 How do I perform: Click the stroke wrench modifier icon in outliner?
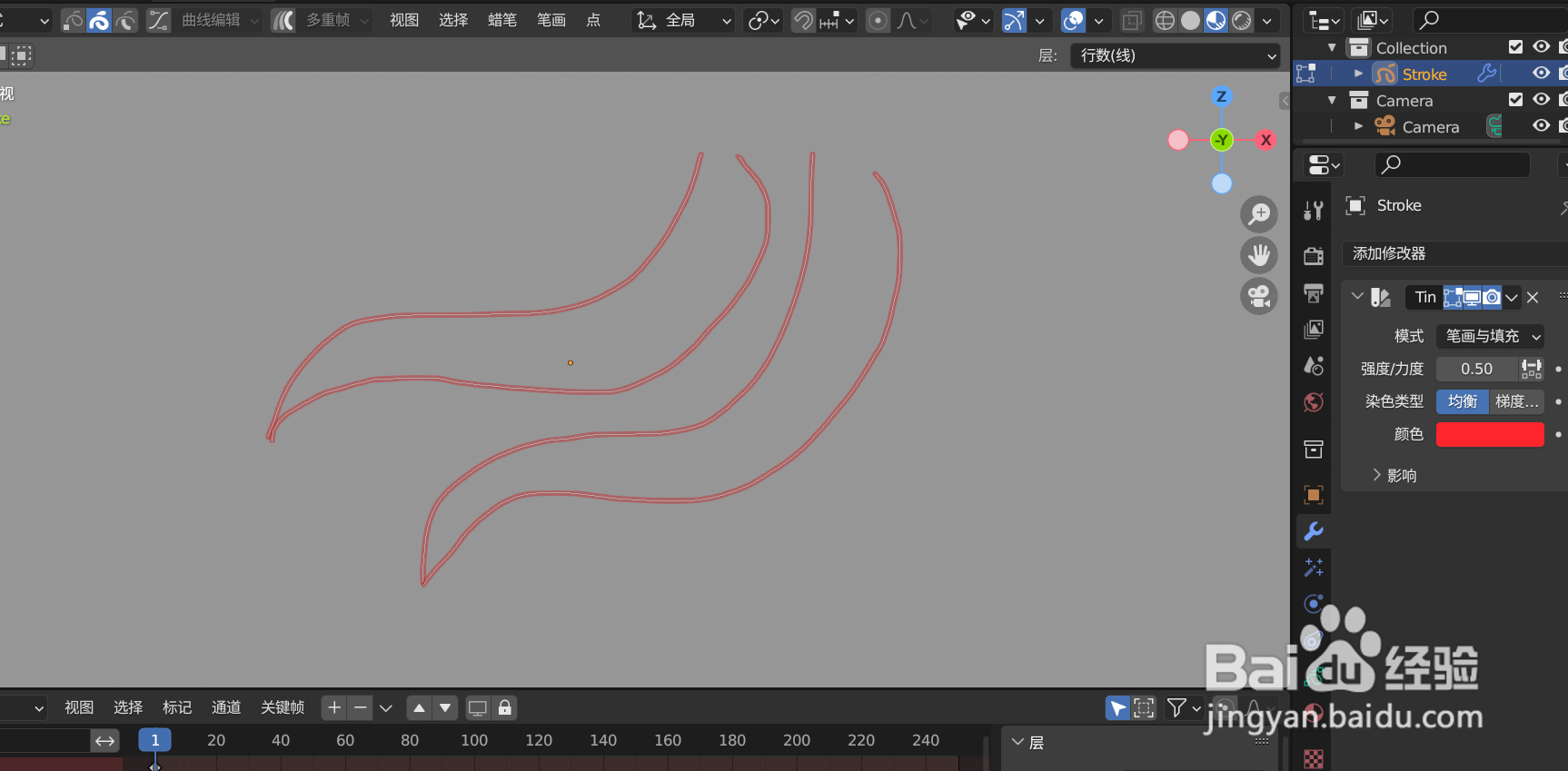[1487, 73]
